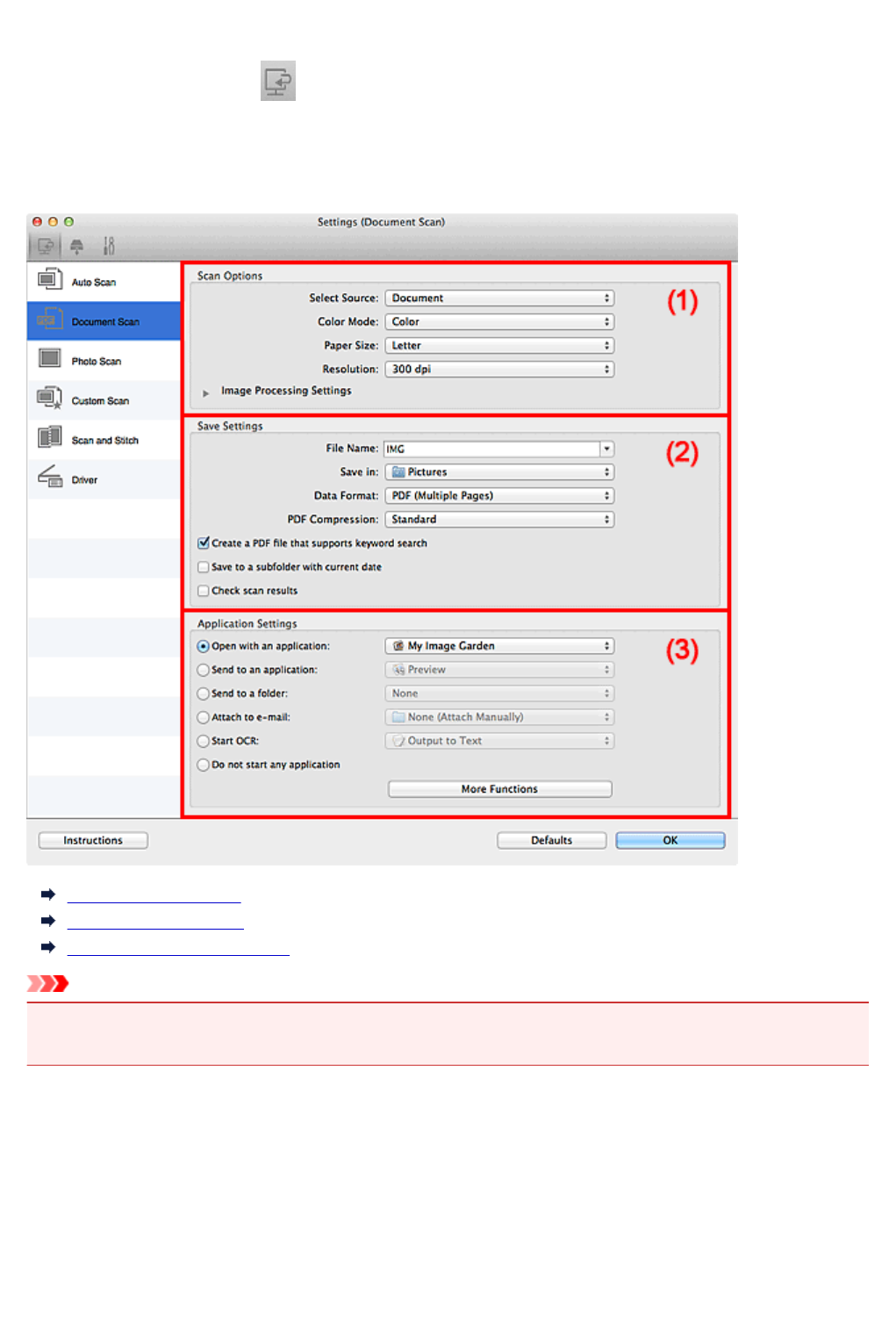The height and width of the screenshot is (1329, 896).
Task: Uncheck Create a PDF file supporting keyword search
Action: (x=204, y=543)
